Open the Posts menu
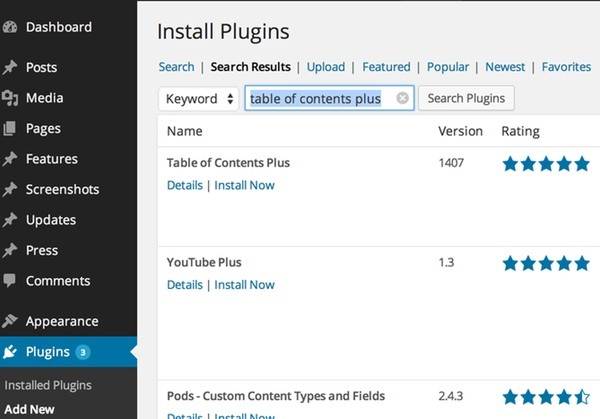600x419 pixels. pos(41,67)
